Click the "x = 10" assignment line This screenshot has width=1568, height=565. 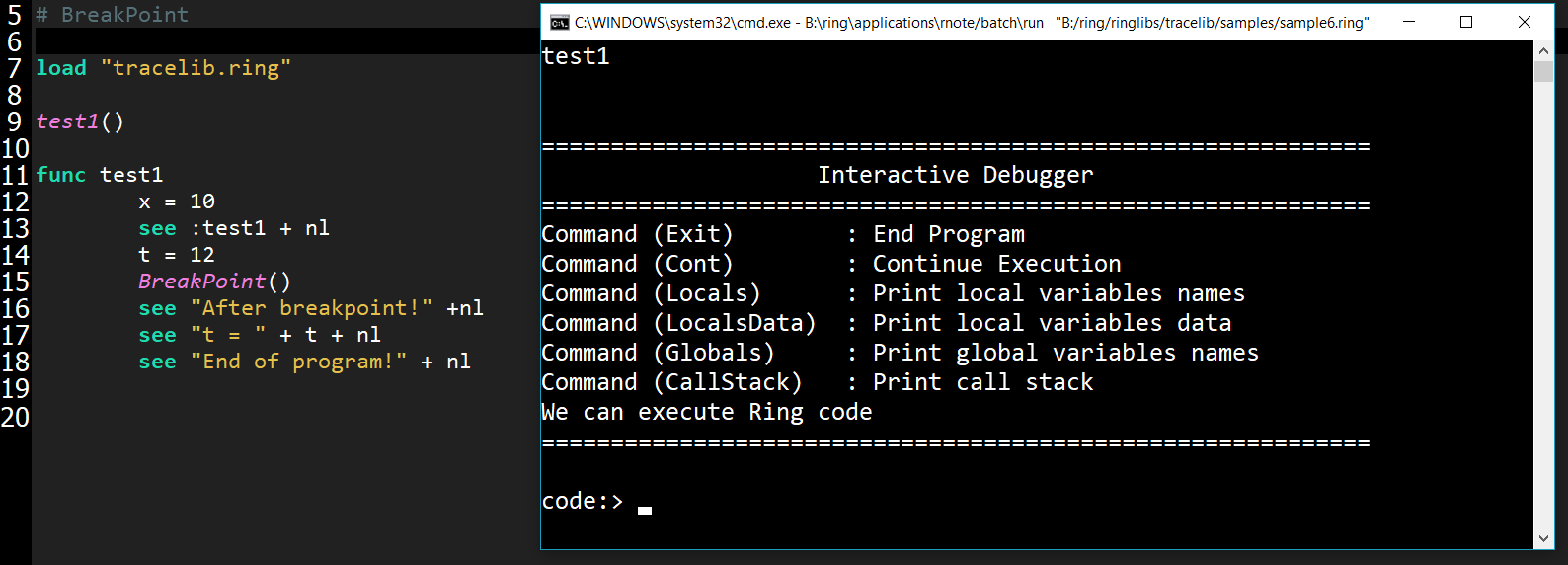[177, 202]
